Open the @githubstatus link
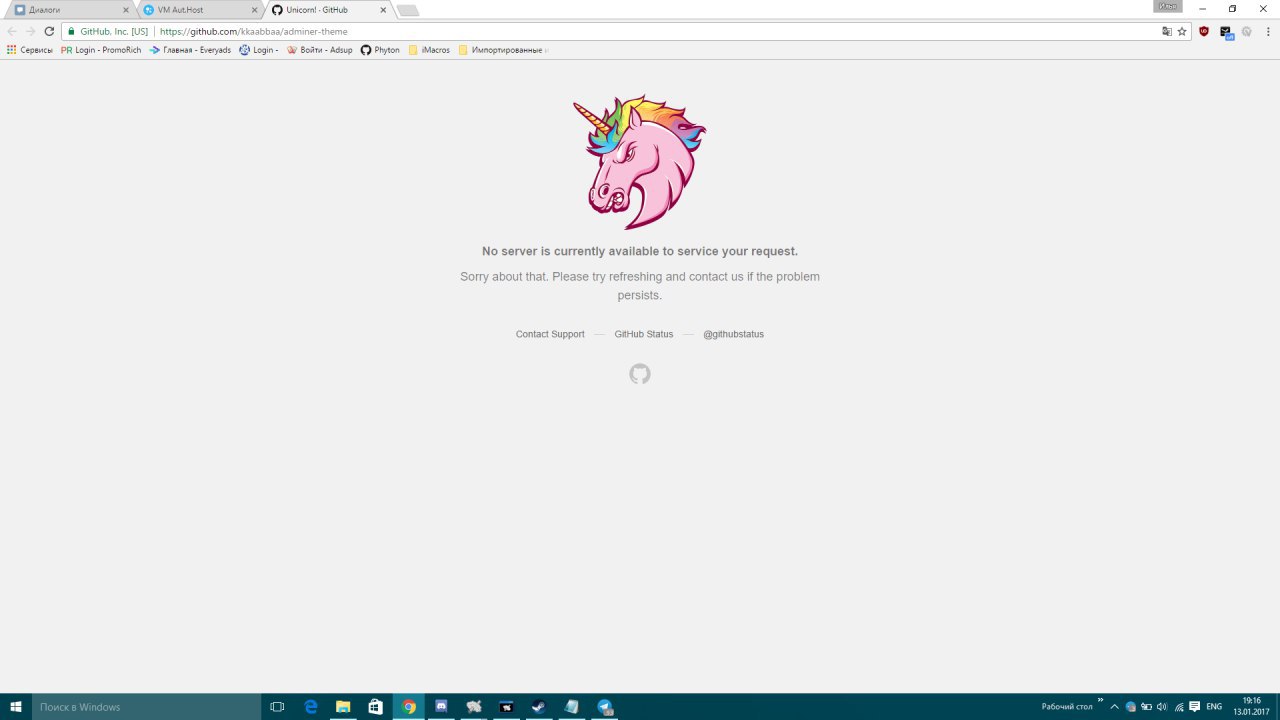Image resolution: width=1280 pixels, height=720 pixels. (733, 334)
